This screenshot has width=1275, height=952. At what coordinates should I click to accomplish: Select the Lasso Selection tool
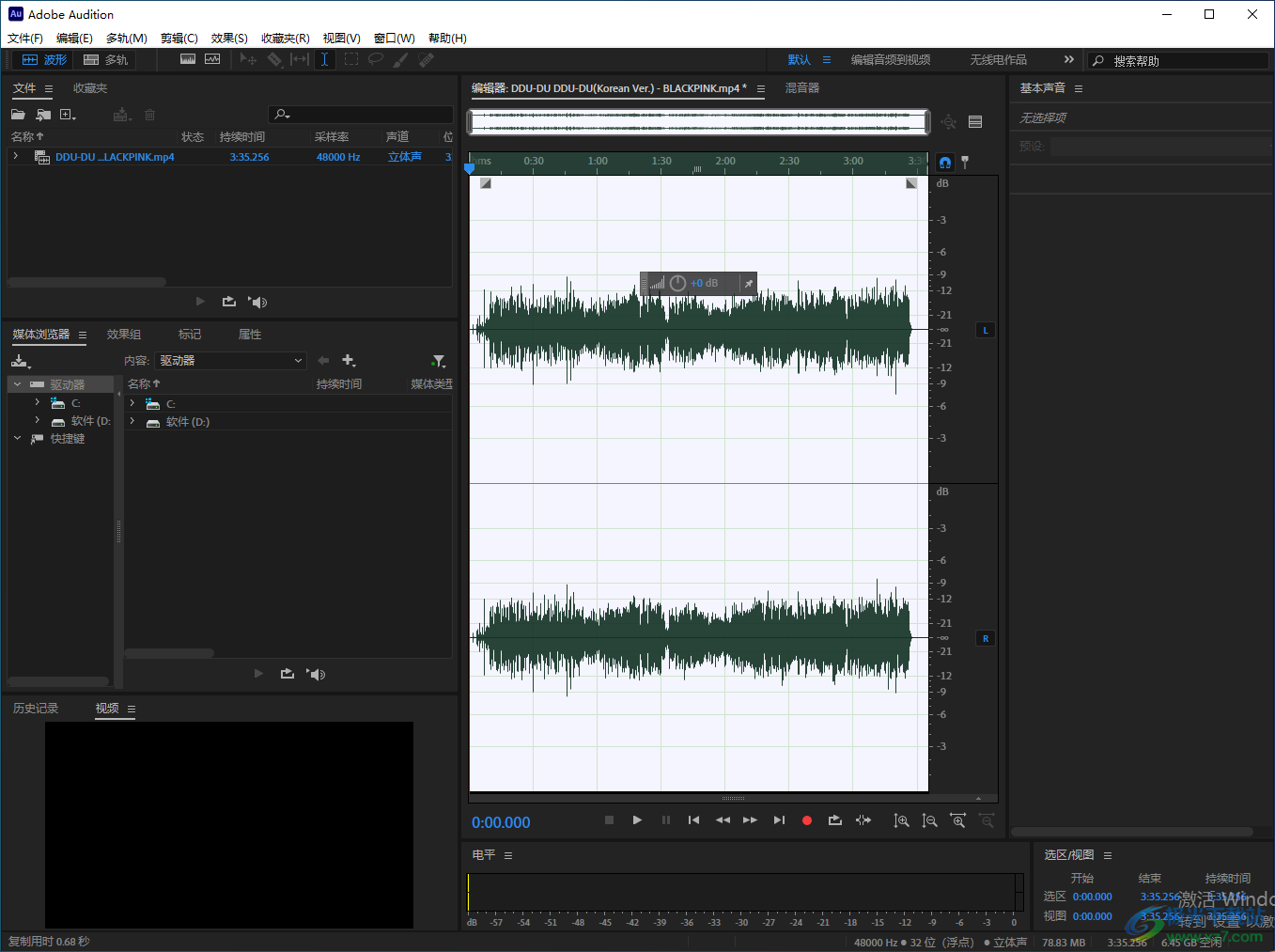coord(376,59)
